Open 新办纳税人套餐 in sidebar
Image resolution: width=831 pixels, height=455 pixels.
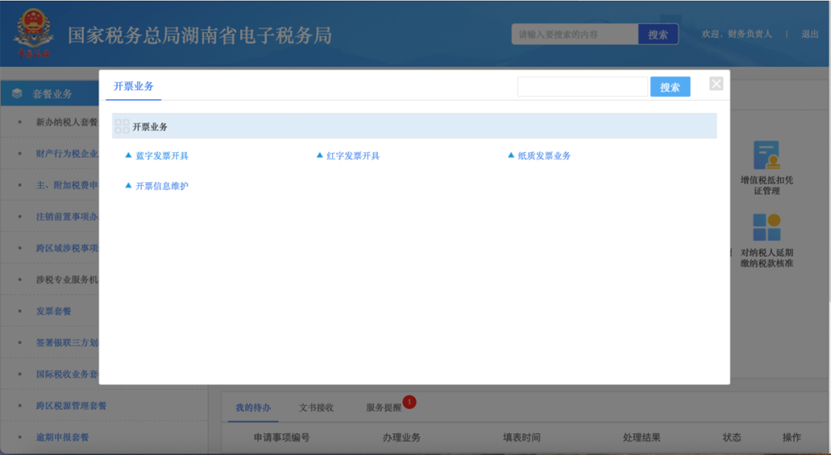tap(67, 122)
